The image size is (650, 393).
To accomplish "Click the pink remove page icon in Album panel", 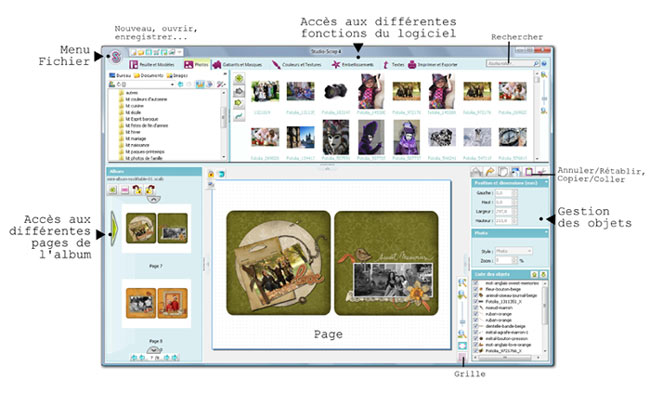I will coord(125,190).
